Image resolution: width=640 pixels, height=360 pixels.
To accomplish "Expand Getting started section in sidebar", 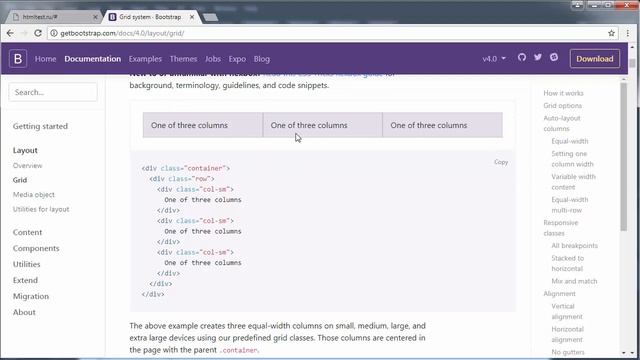I will pos(40,126).
